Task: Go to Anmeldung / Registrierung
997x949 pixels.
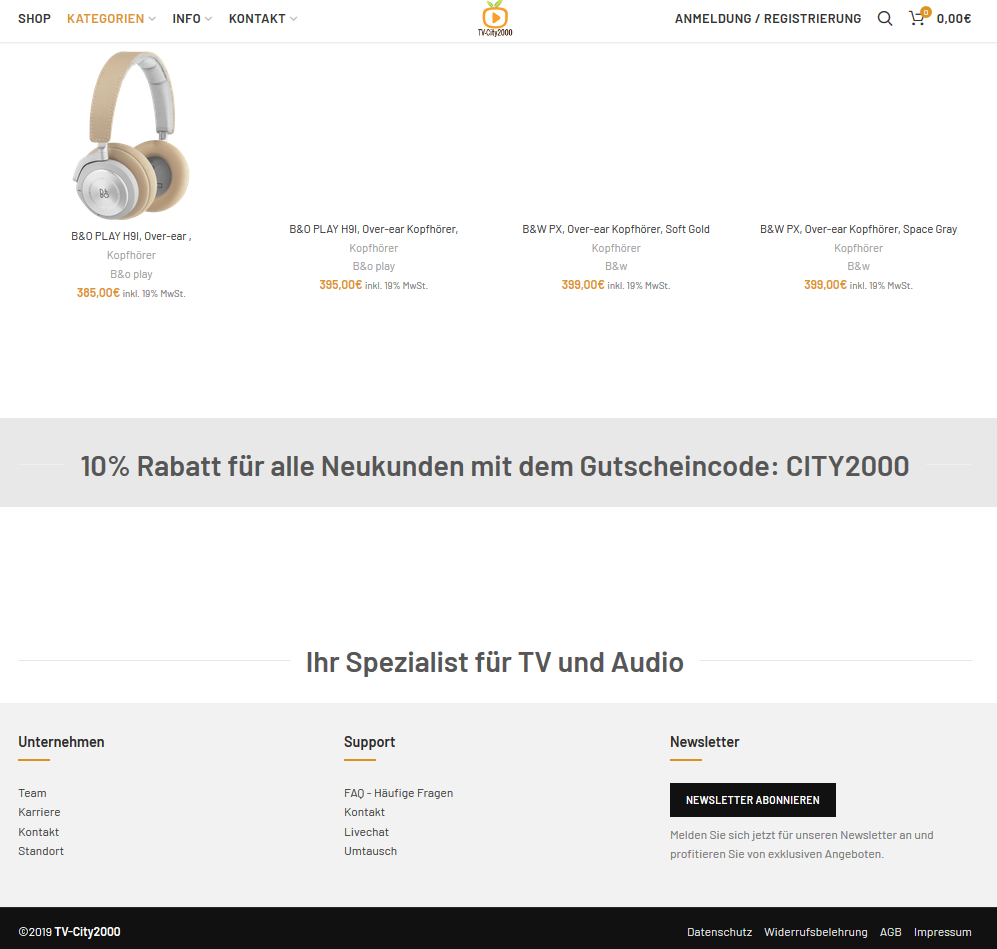Action: tap(767, 19)
